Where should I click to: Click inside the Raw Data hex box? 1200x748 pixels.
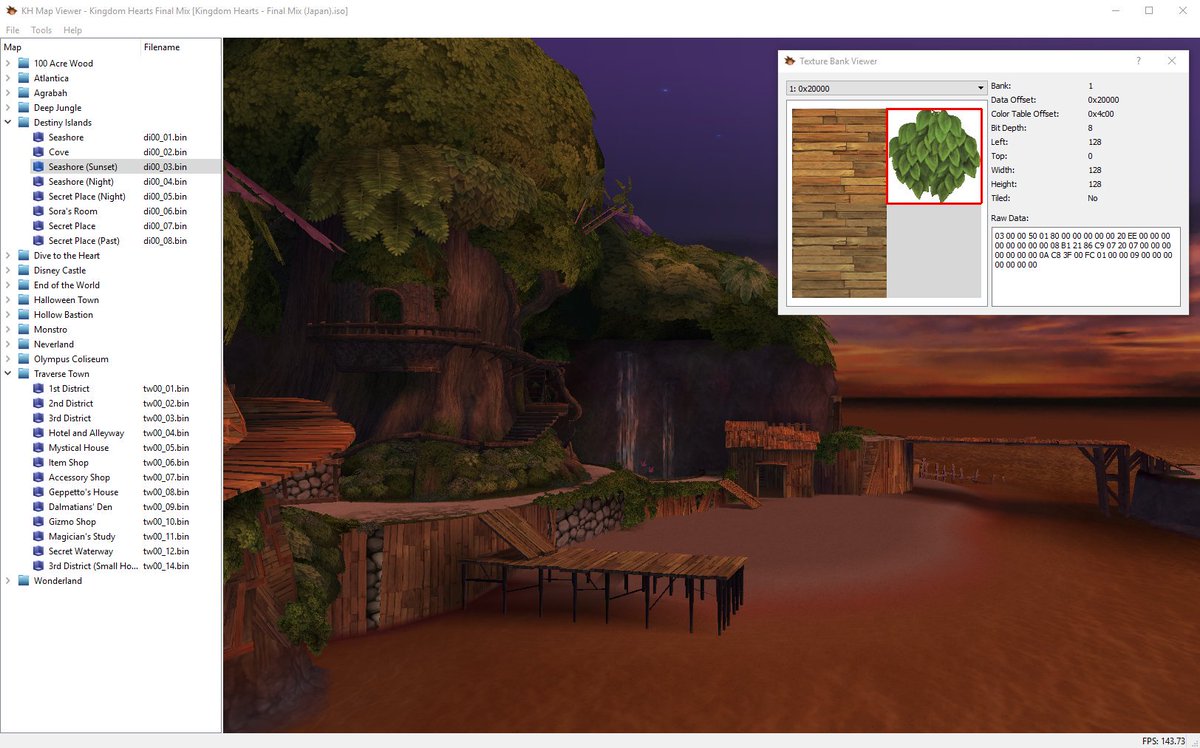(x=1085, y=266)
